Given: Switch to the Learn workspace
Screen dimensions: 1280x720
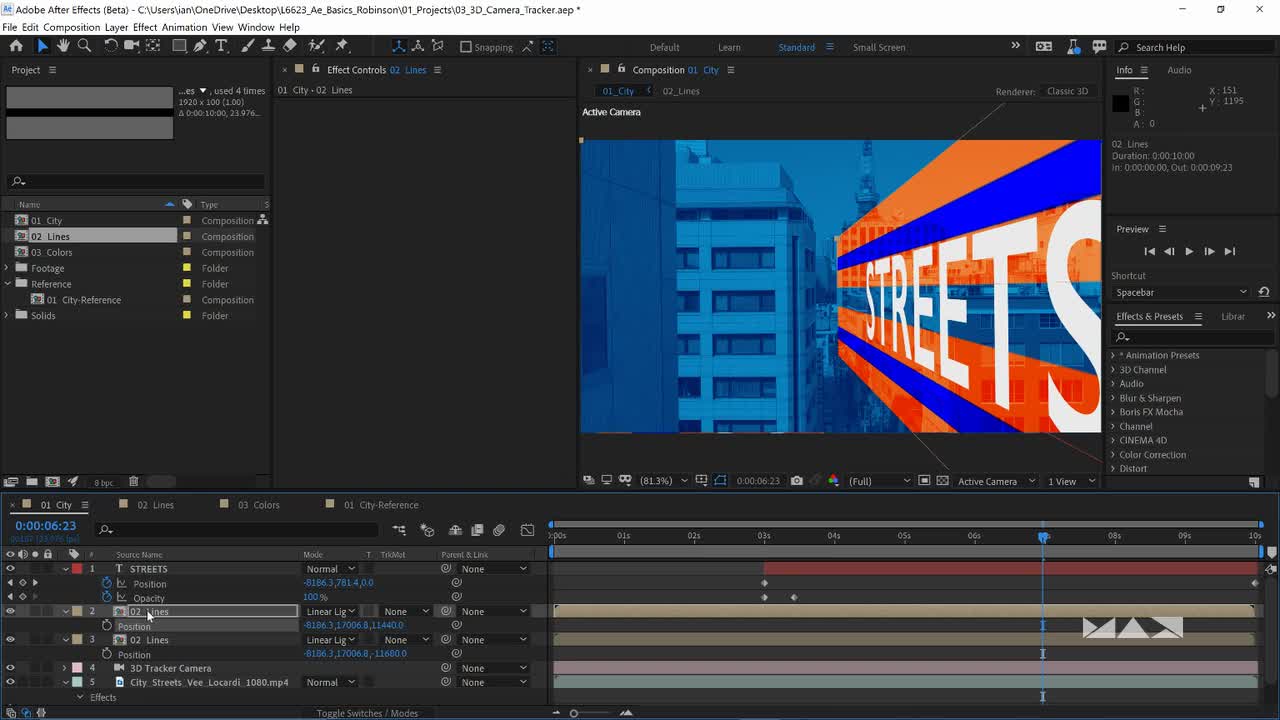Looking at the screenshot, I should click(x=729, y=47).
